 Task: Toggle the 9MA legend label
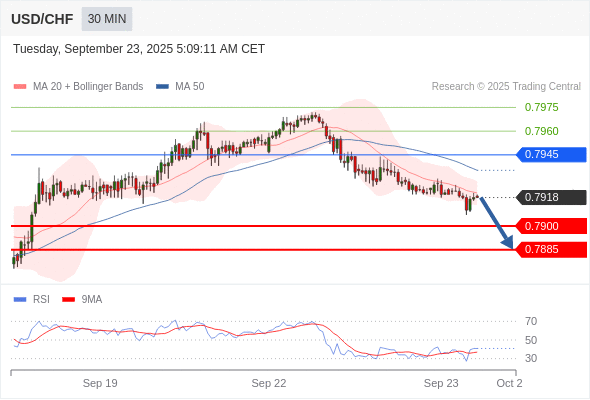pos(91,300)
